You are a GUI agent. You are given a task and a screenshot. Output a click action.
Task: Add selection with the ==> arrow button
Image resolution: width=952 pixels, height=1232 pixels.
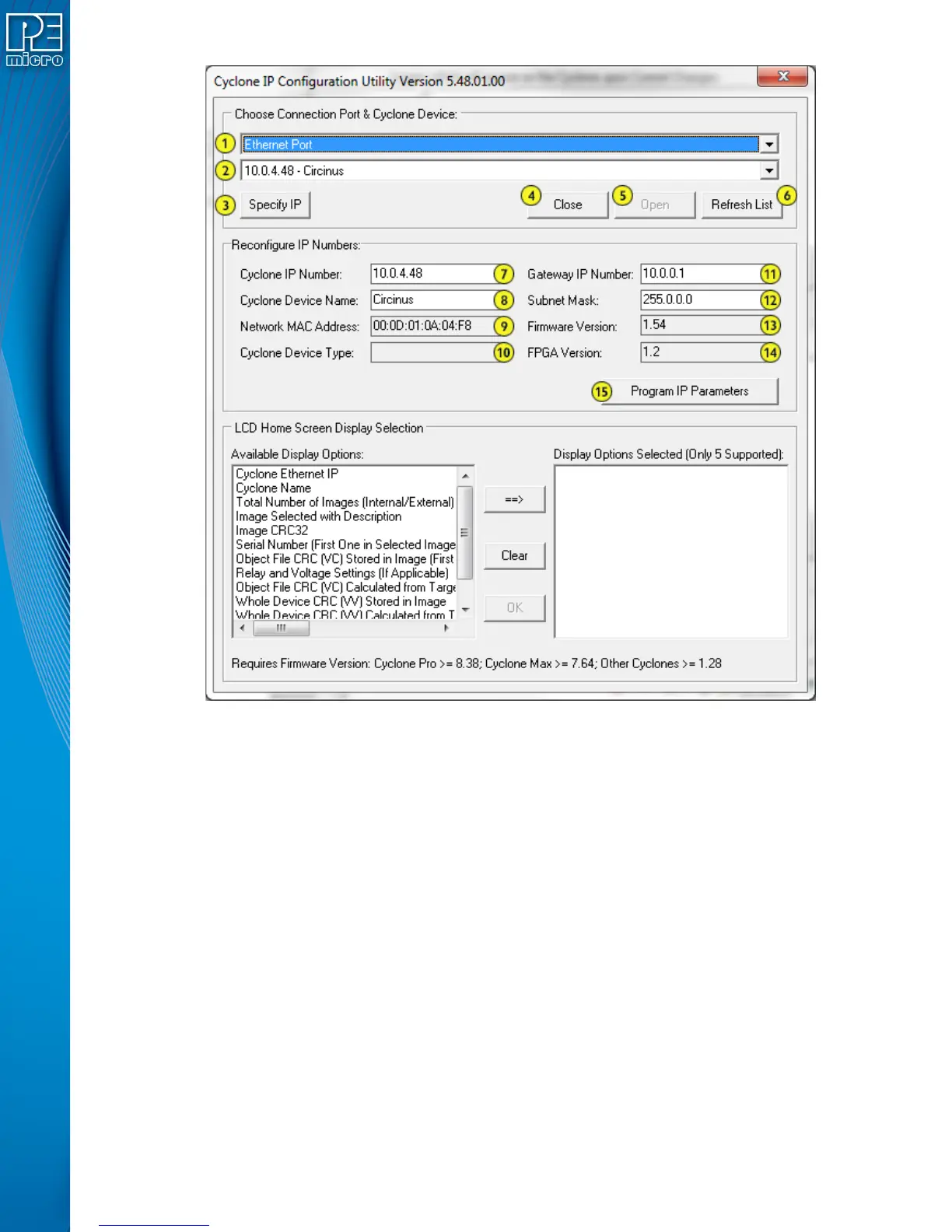514,499
